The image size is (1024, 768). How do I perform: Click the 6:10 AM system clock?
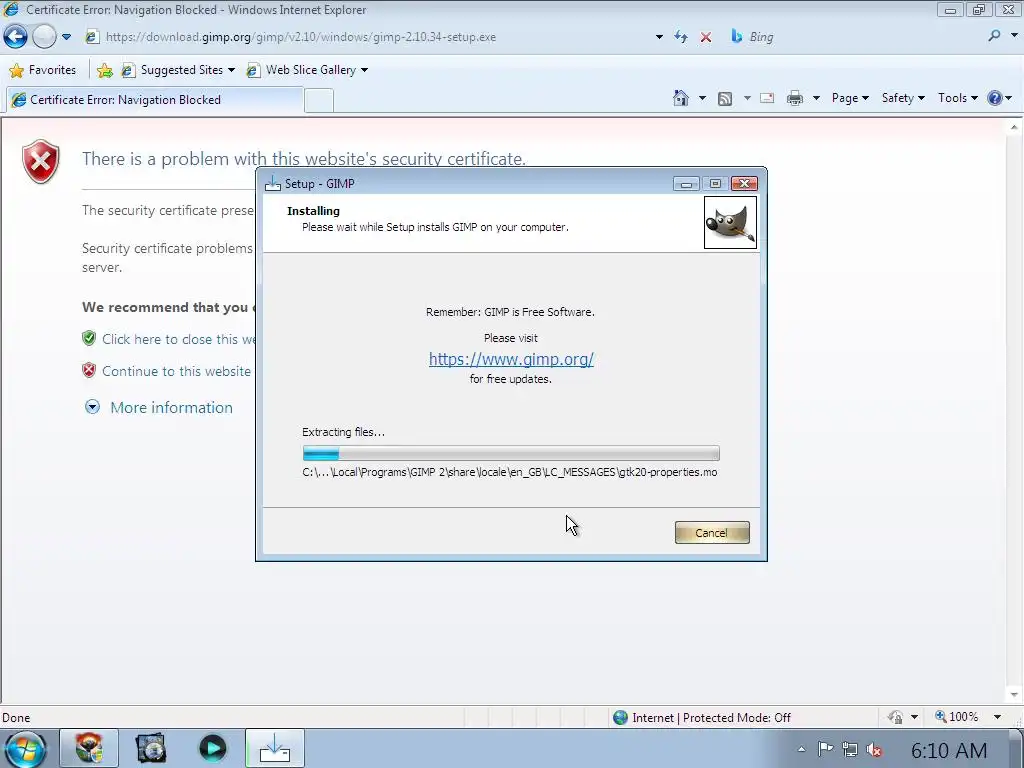tap(949, 751)
